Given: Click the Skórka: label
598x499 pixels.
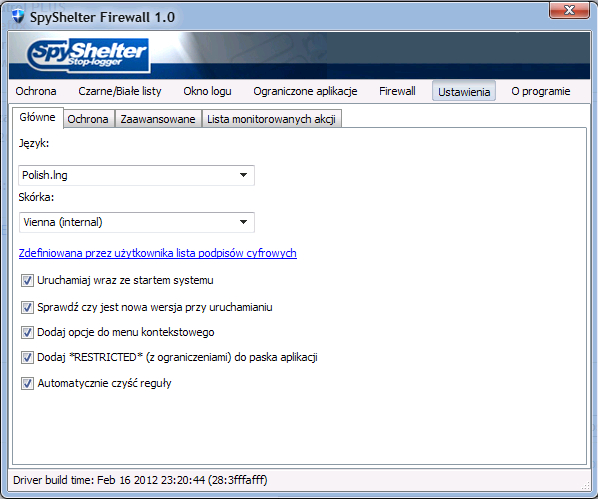Looking at the screenshot, I should (x=36, y=197).
